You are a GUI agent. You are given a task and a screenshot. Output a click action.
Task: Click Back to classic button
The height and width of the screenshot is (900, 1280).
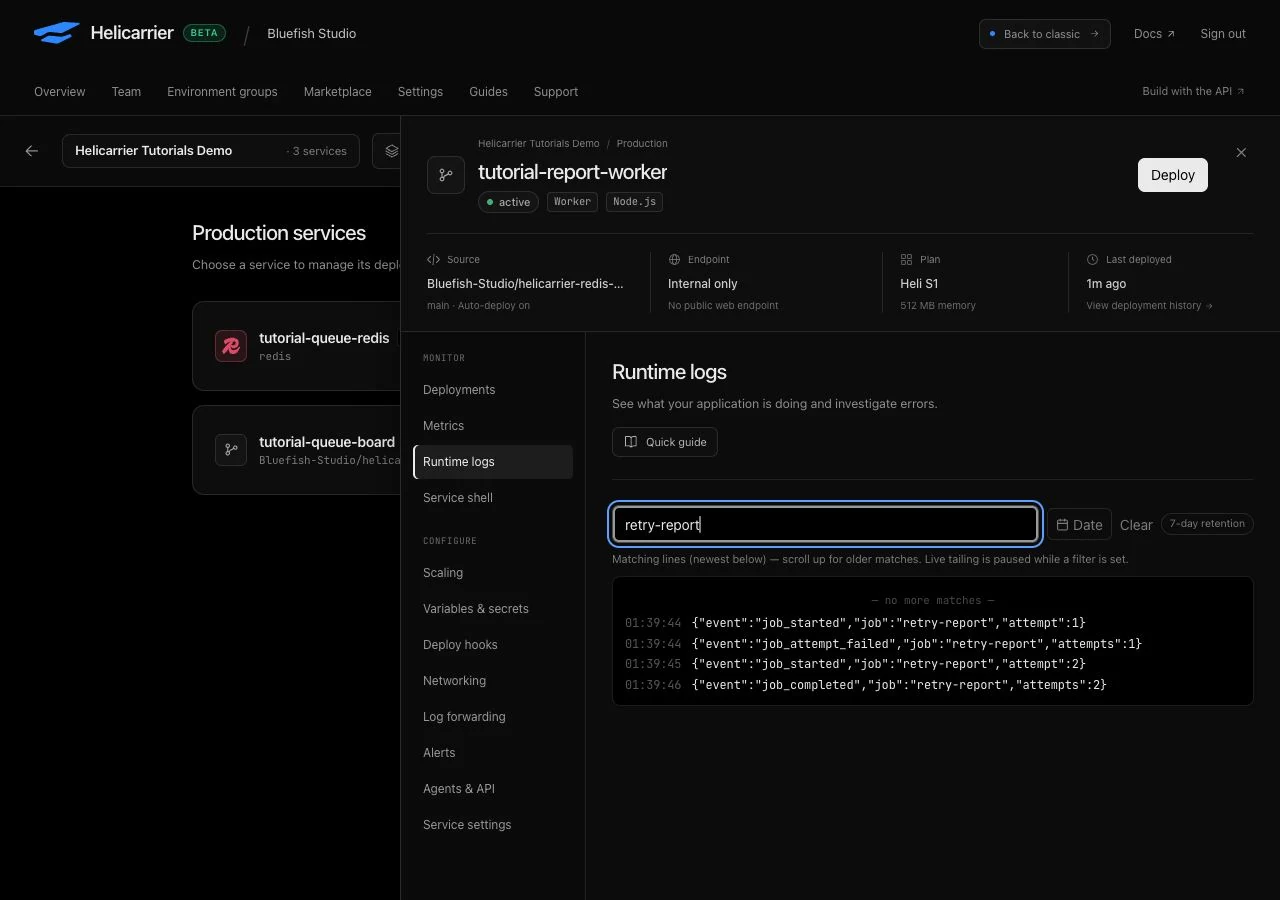(1044, 34)
